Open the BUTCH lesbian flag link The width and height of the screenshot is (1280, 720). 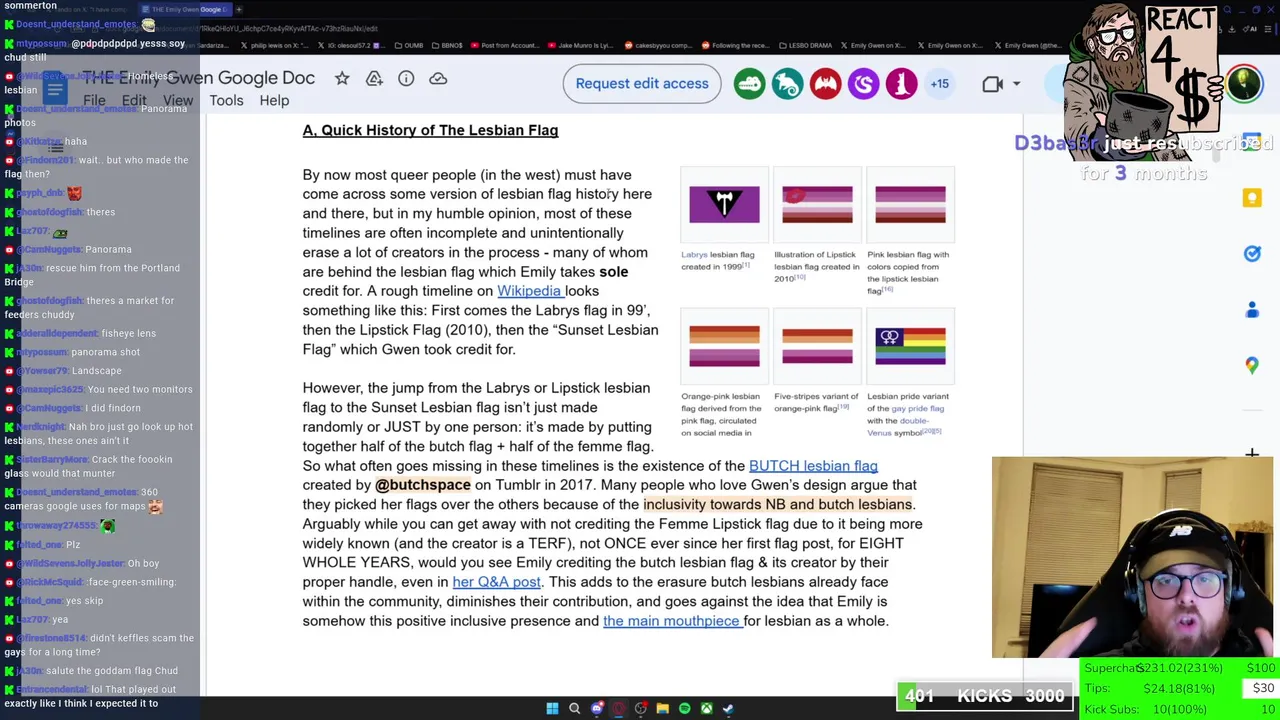(x=813, y=466)
